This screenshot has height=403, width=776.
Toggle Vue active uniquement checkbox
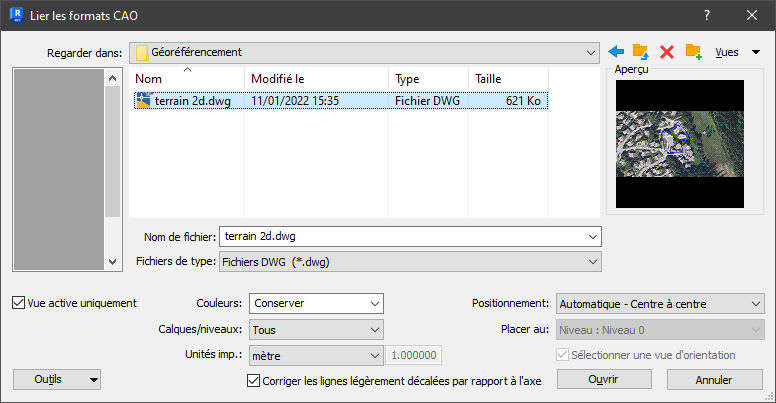pyautogui.click(x=20, y=303)
